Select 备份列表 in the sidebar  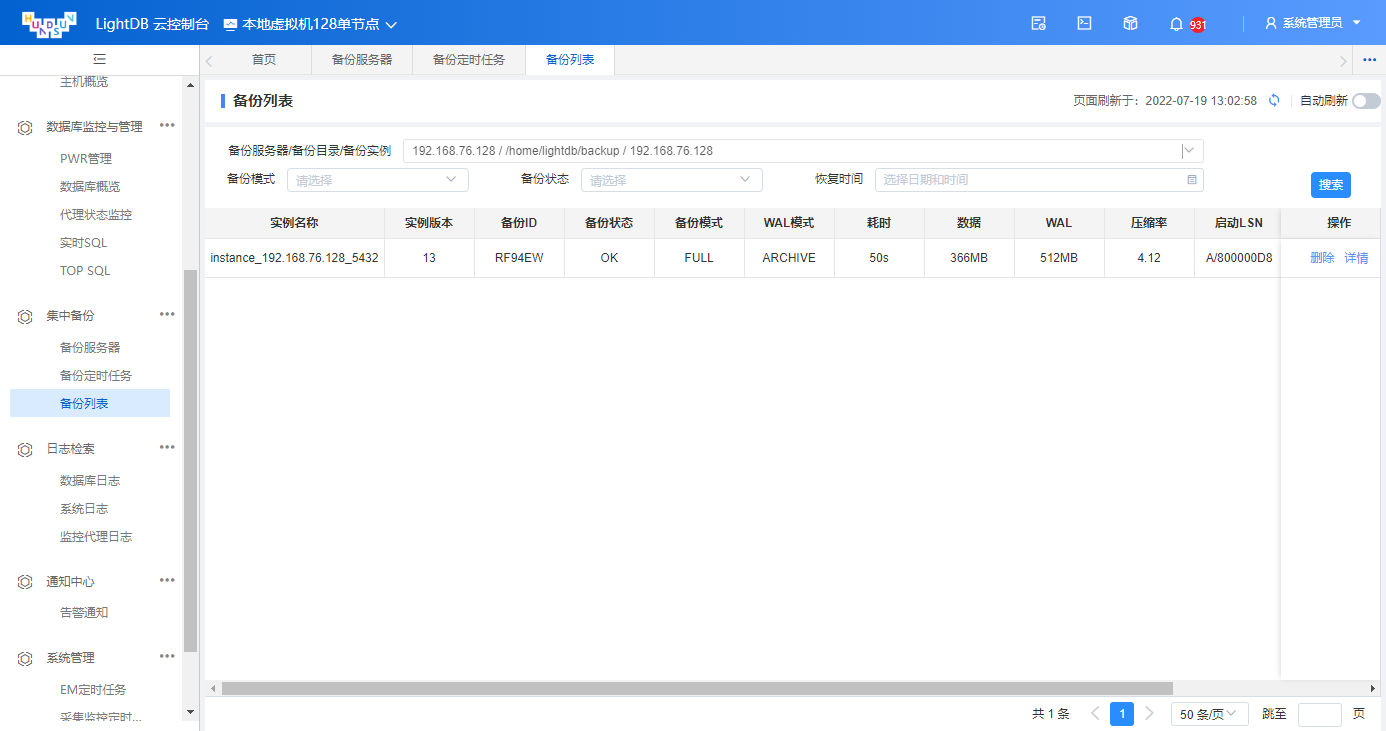[90, 403]
